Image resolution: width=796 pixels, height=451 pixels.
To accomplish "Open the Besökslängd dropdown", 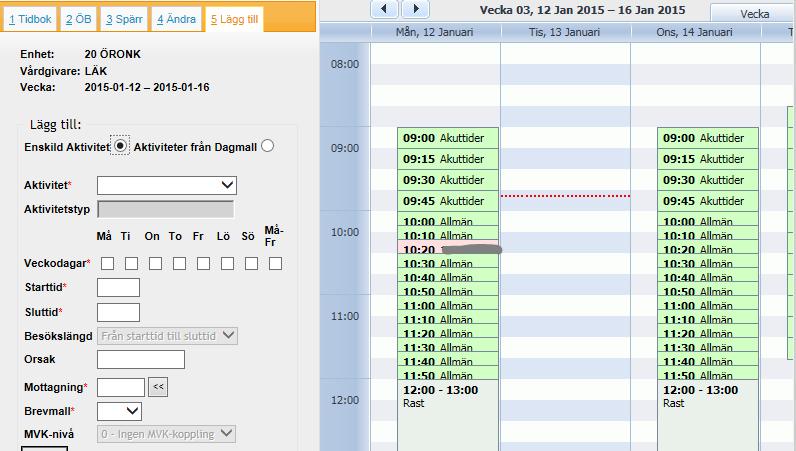I will pos(168,336).
